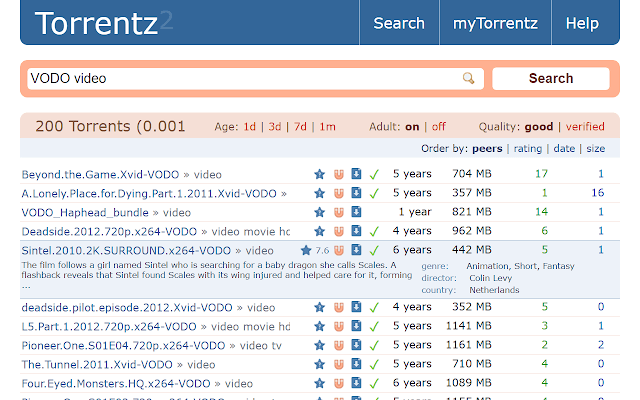Screen dimensions: 640x400
Task: Open Deadside.2012.720p.x264-VODO link
Action: (109, 232)
